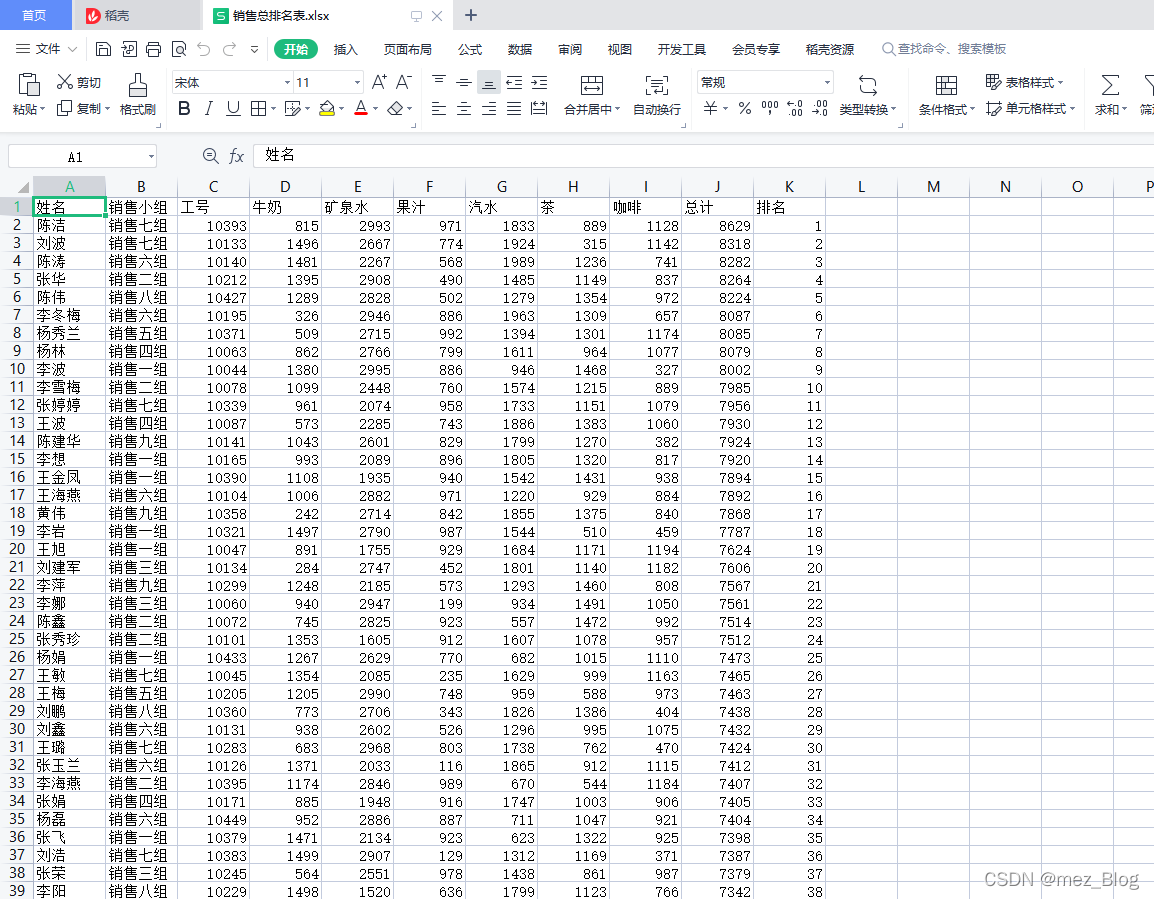This screenshot has height=899, width=1154.
Task: Toggle center text alignment
Action: (464, 109)
